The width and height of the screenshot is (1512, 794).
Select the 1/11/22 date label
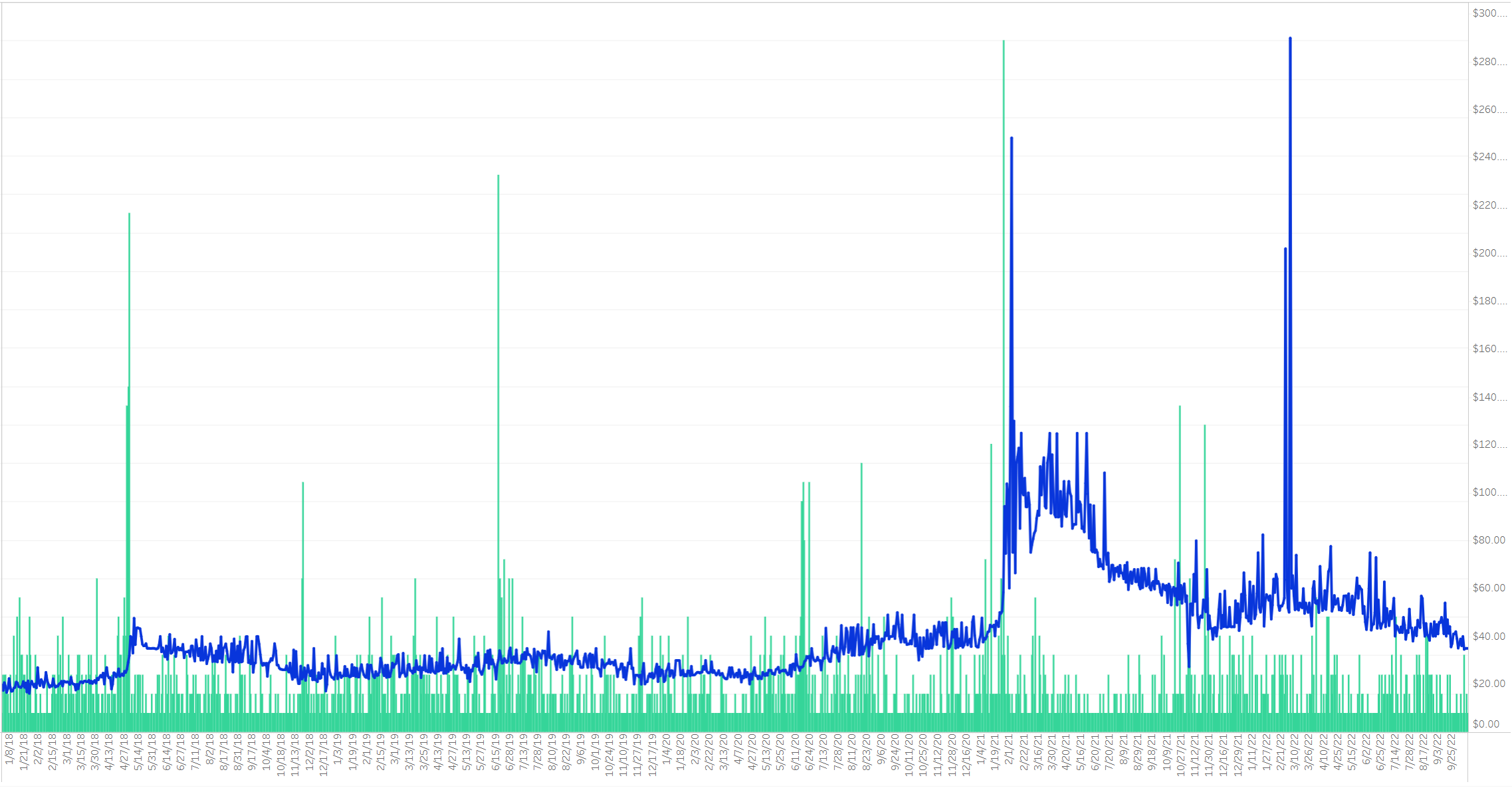coord(1252,751)
